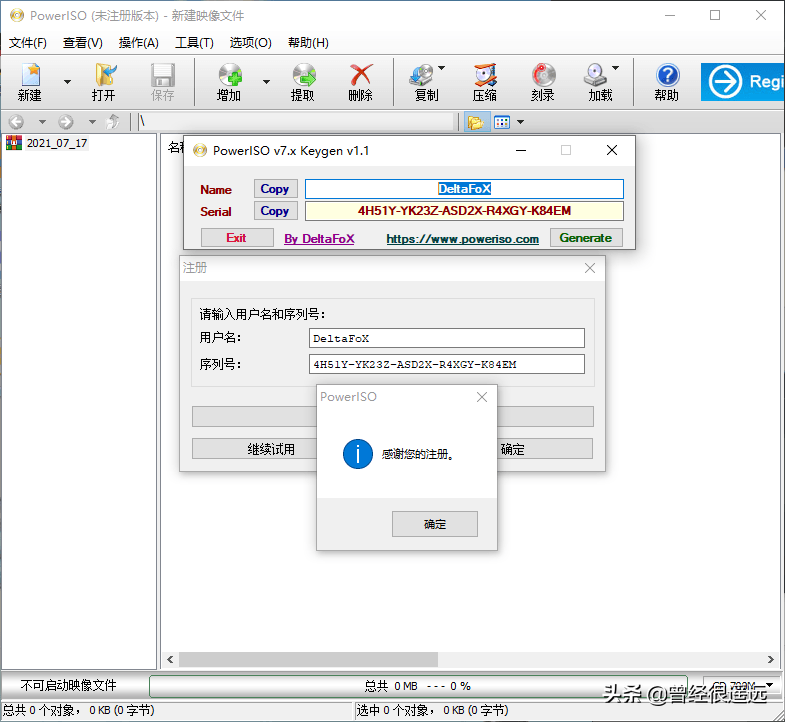Viewport: 785px width, 722px height.
Task: Click the 不可启动映像文件 status label
Action: click(x=69, y=685)
